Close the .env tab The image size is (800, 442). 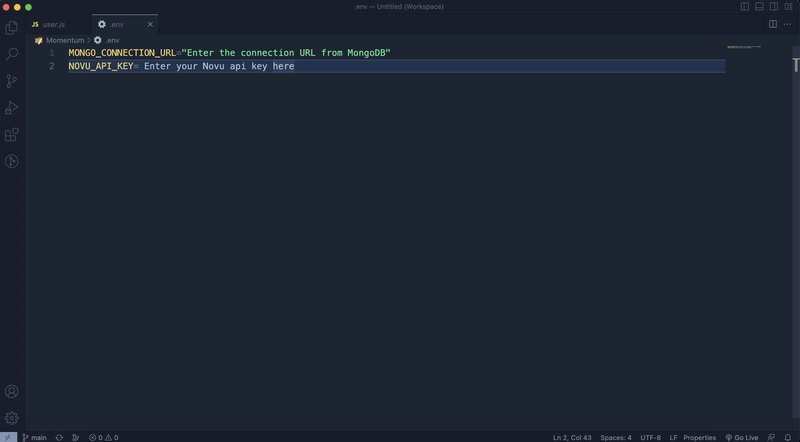tap(150, 24)
